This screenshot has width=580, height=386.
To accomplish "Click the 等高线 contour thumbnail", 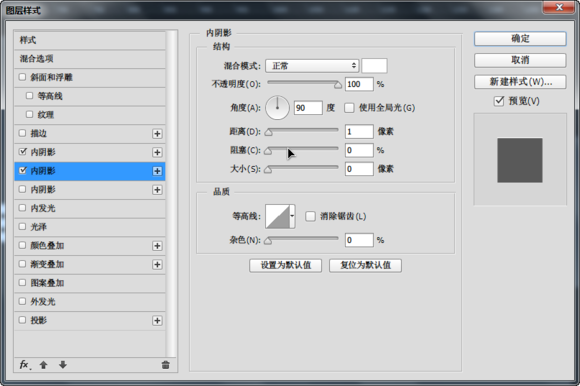I will tap(277, 216).
